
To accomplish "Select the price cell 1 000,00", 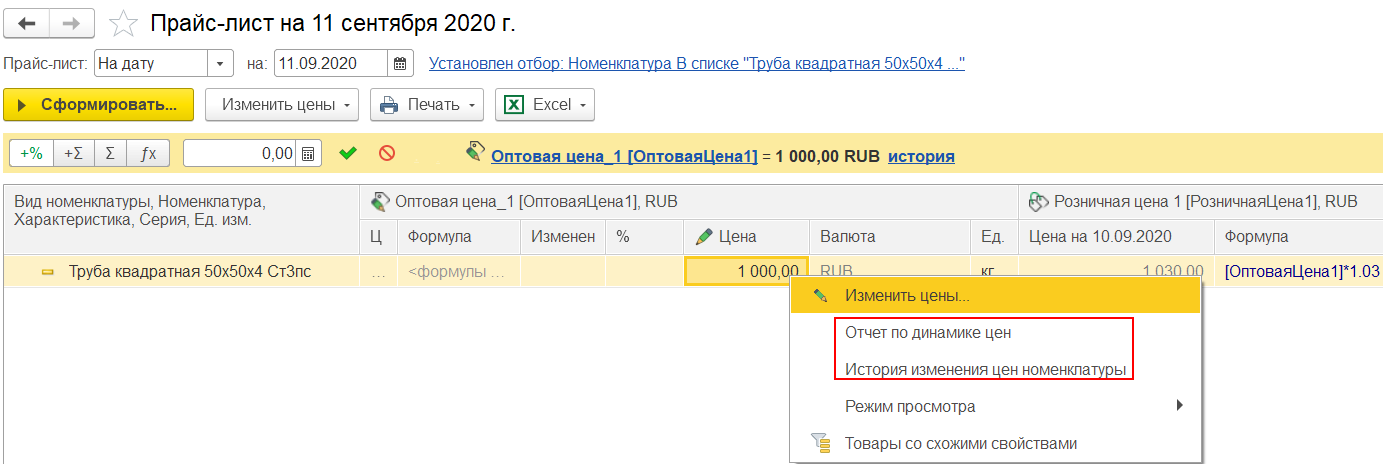I will (x=746, y=271).
